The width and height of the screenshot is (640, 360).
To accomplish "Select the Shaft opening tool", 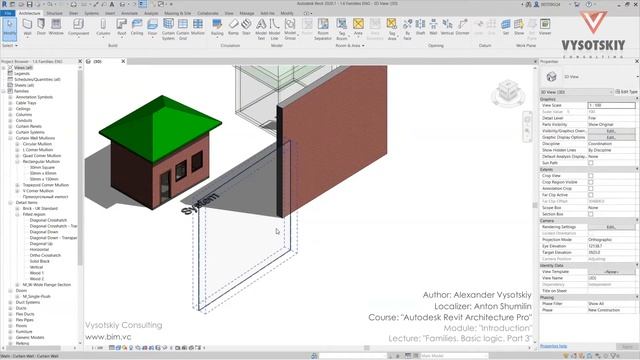I will 420,27.
